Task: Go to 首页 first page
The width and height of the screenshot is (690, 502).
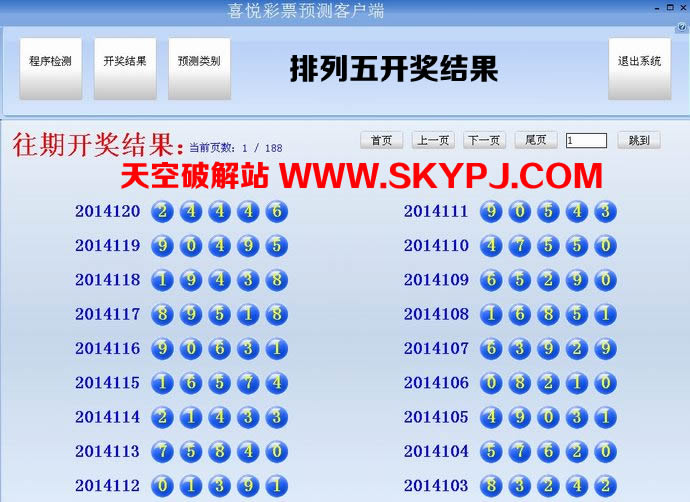Action: pyautogui.click(x=381, y=141)
